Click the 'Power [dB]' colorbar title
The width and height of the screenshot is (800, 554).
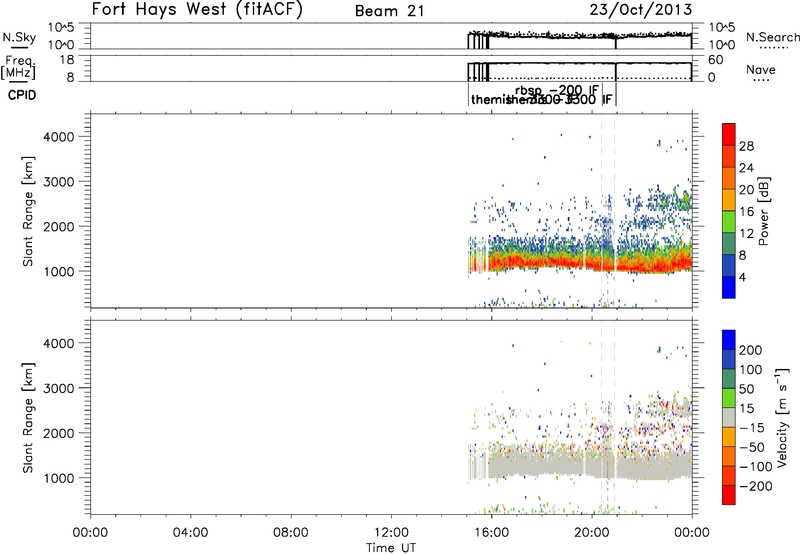763,211
